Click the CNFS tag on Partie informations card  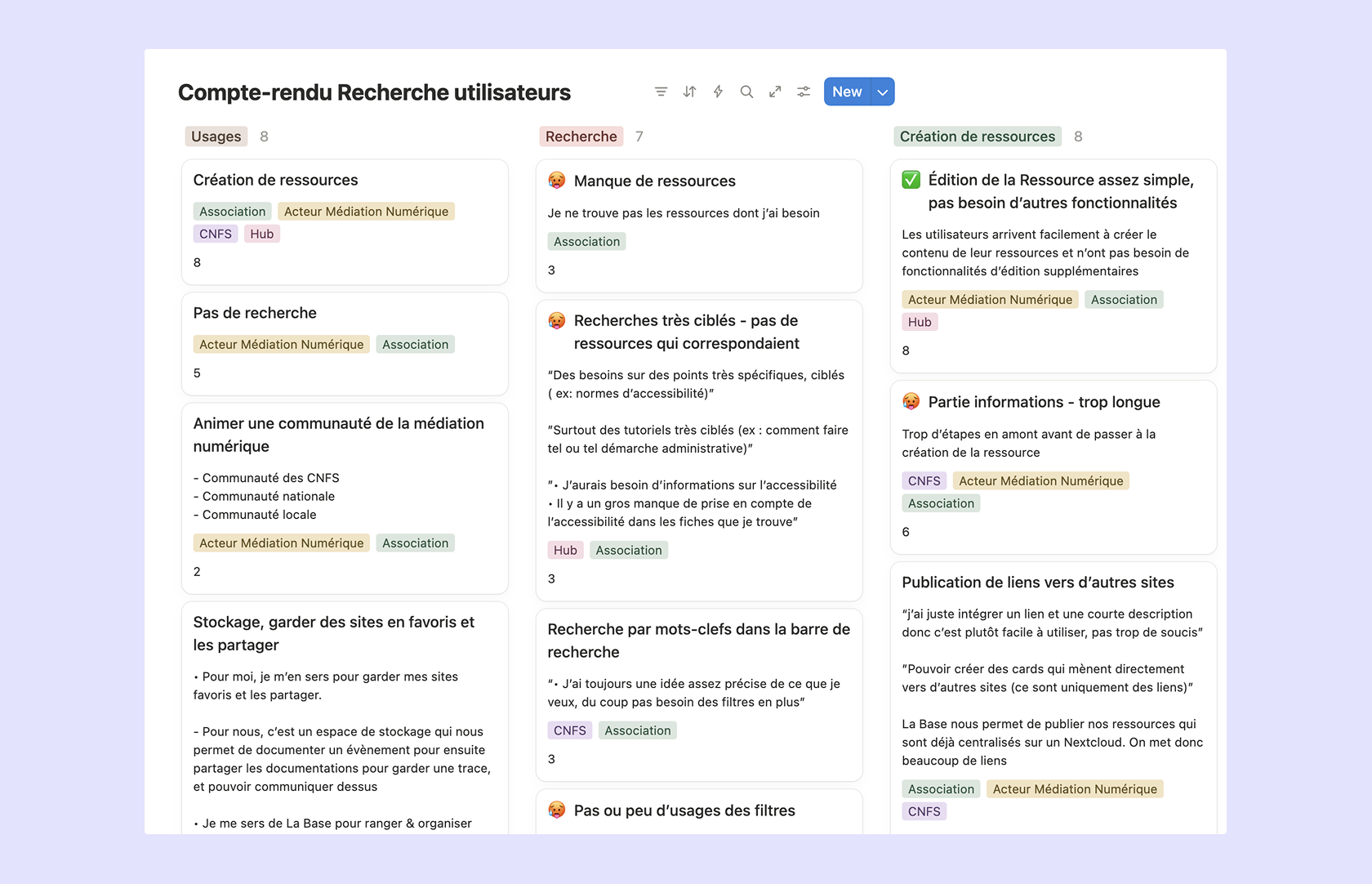[924, 481]
